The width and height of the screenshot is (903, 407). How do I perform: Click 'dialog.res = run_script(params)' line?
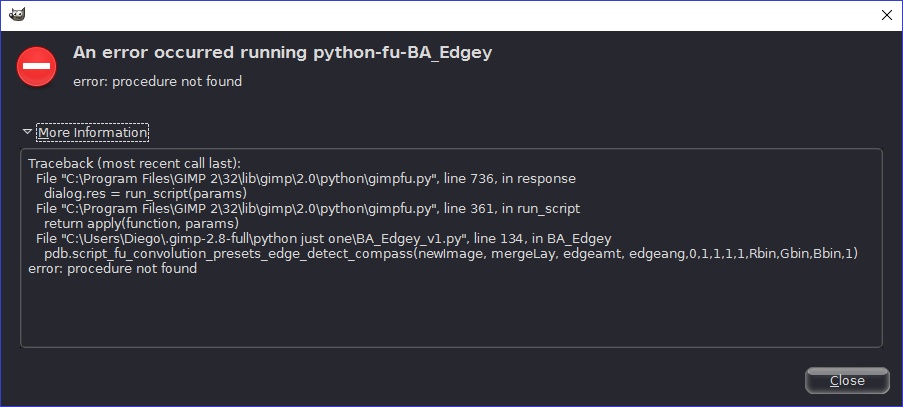[145, 193]
